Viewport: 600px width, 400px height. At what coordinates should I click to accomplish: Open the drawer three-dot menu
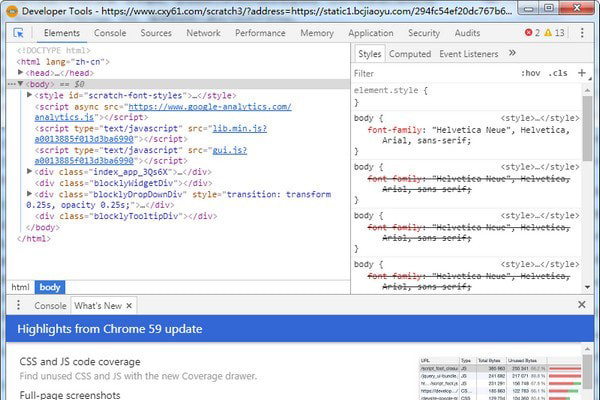pos(18,305)
